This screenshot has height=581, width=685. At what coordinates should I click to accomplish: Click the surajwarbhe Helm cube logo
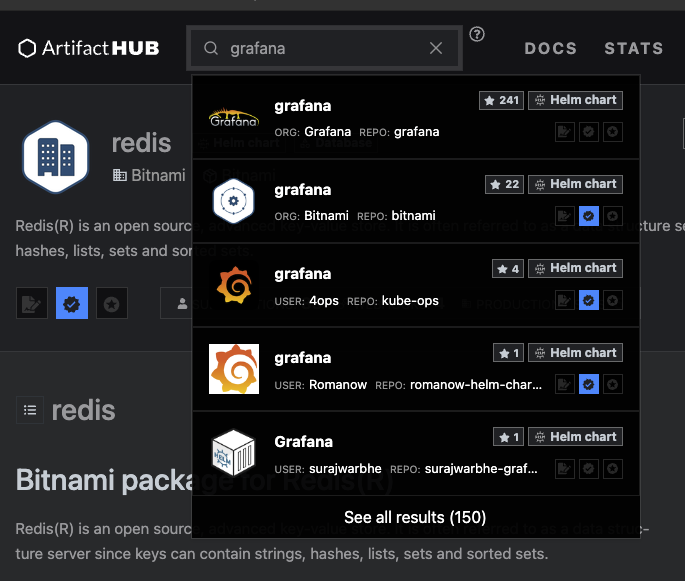(234, 453)
